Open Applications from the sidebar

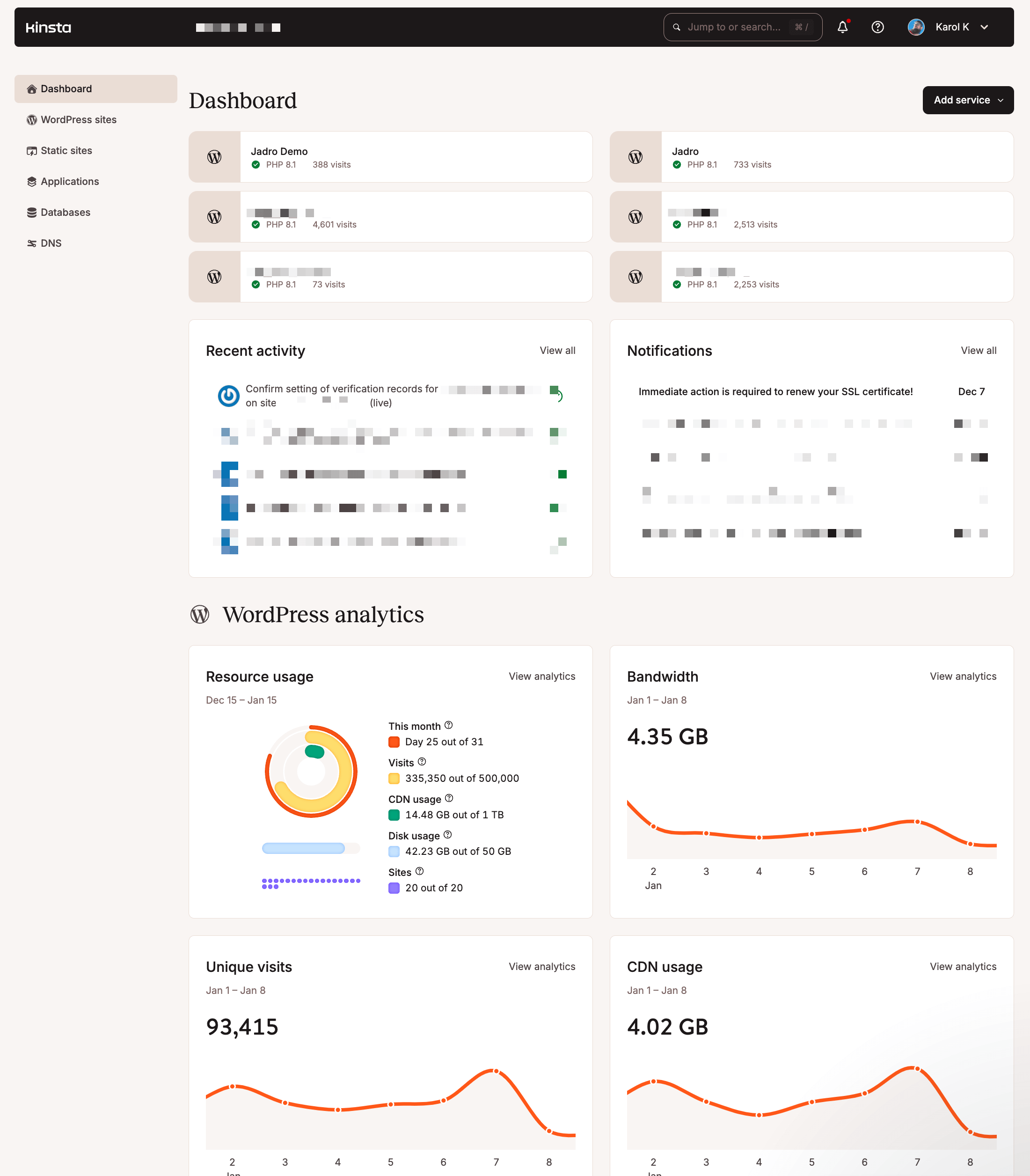point(70,182)
